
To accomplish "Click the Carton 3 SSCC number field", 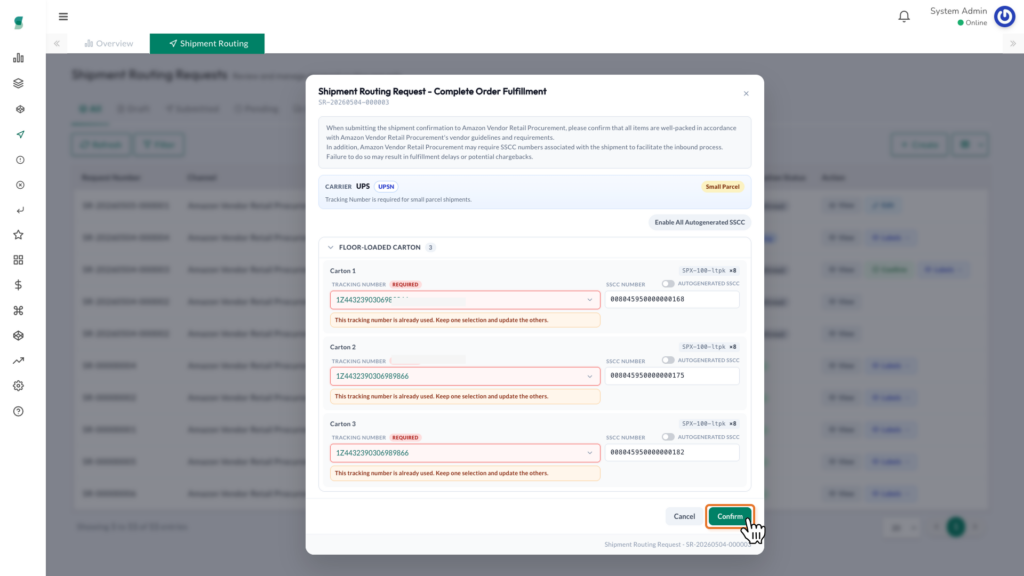I will coord(672,452).
